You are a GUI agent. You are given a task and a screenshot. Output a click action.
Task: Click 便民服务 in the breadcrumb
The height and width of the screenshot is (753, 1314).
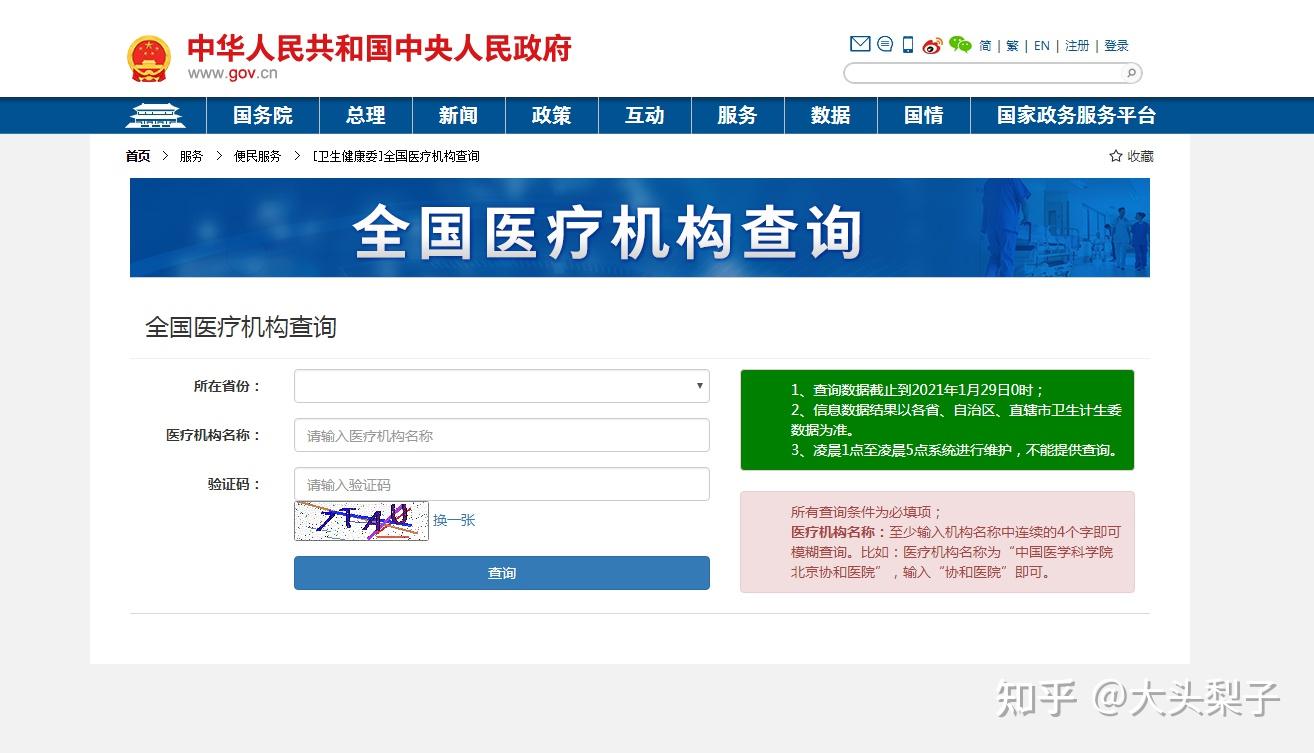point(258,156)
